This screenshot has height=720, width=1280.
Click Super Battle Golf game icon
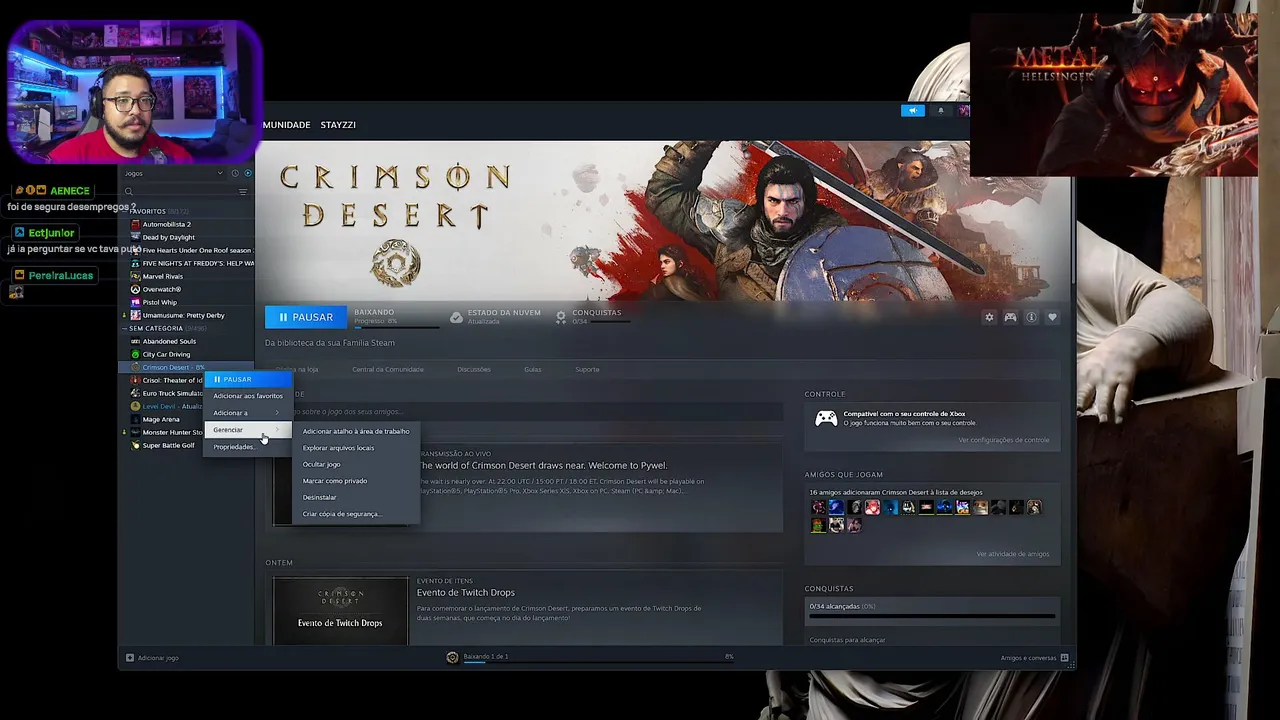coord(135,445)
